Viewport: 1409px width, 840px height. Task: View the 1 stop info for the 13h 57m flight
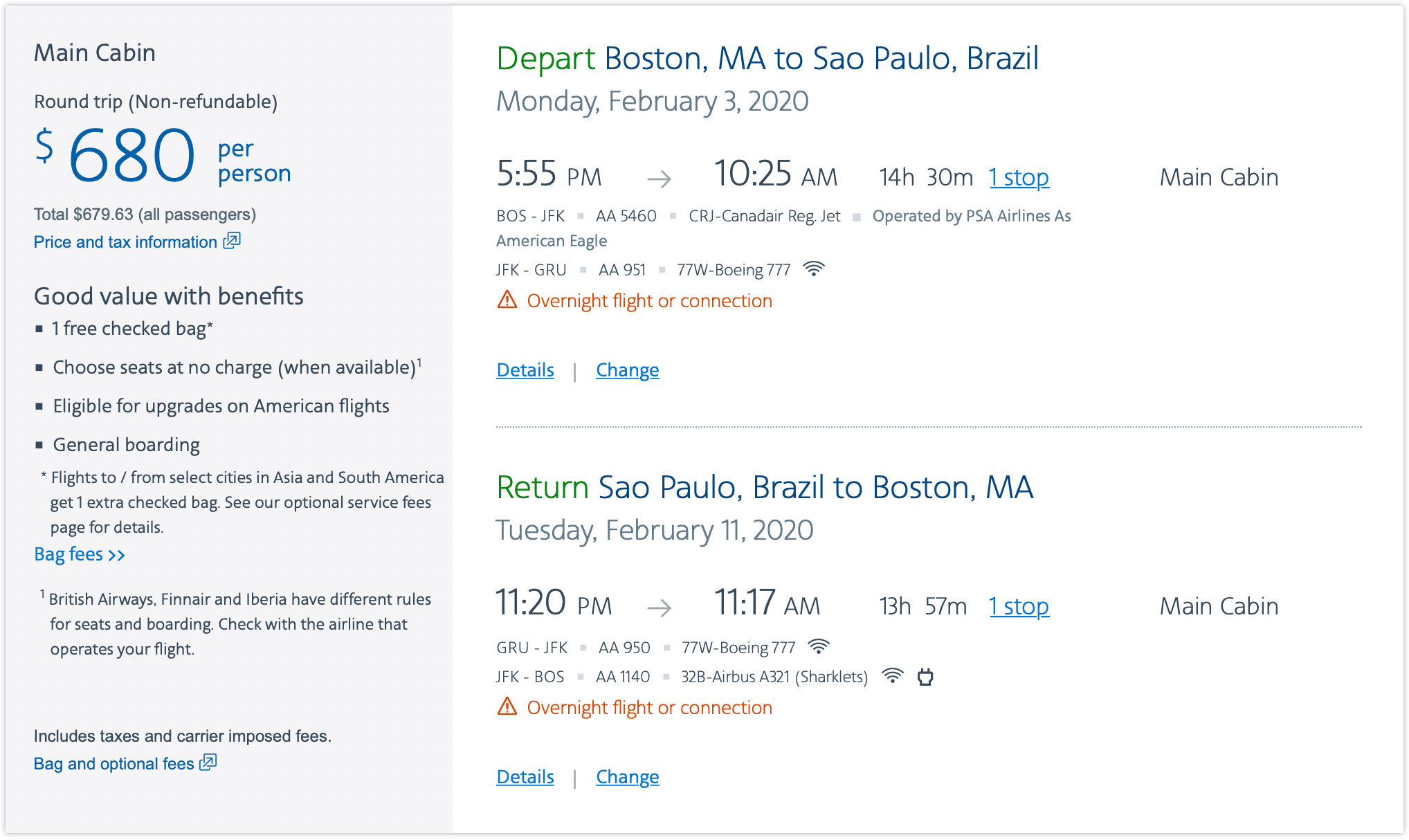click(x=1019, y=607)
